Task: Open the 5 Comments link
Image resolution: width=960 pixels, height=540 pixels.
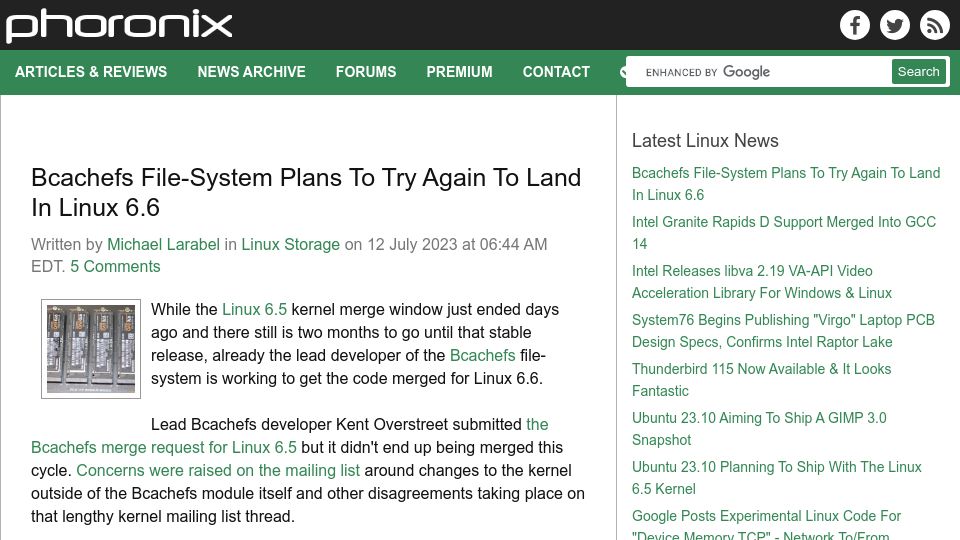Action: tap(115, 266)
